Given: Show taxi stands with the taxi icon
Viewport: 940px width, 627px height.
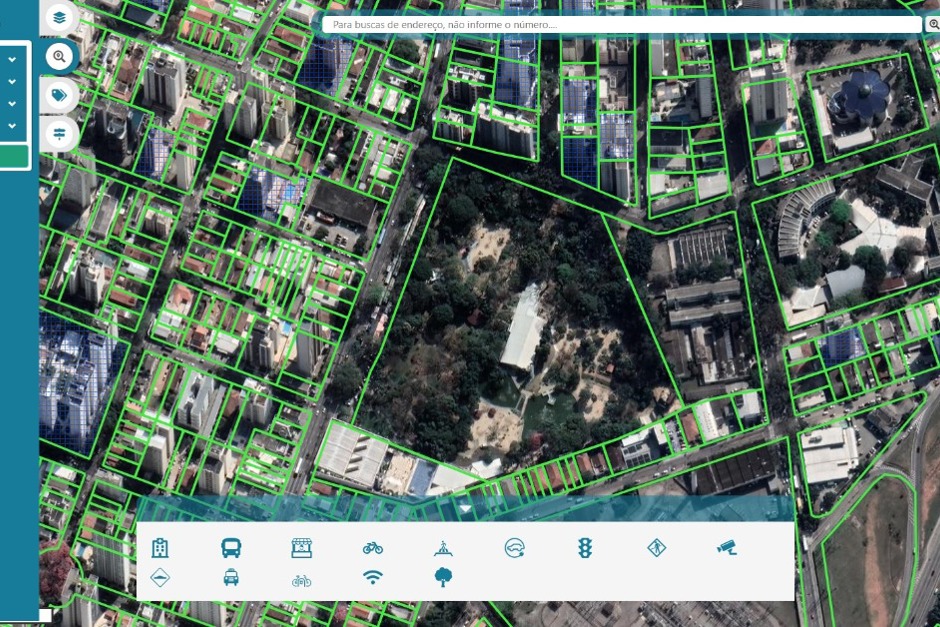Looking at the screenshot, I should coord(231,578).
